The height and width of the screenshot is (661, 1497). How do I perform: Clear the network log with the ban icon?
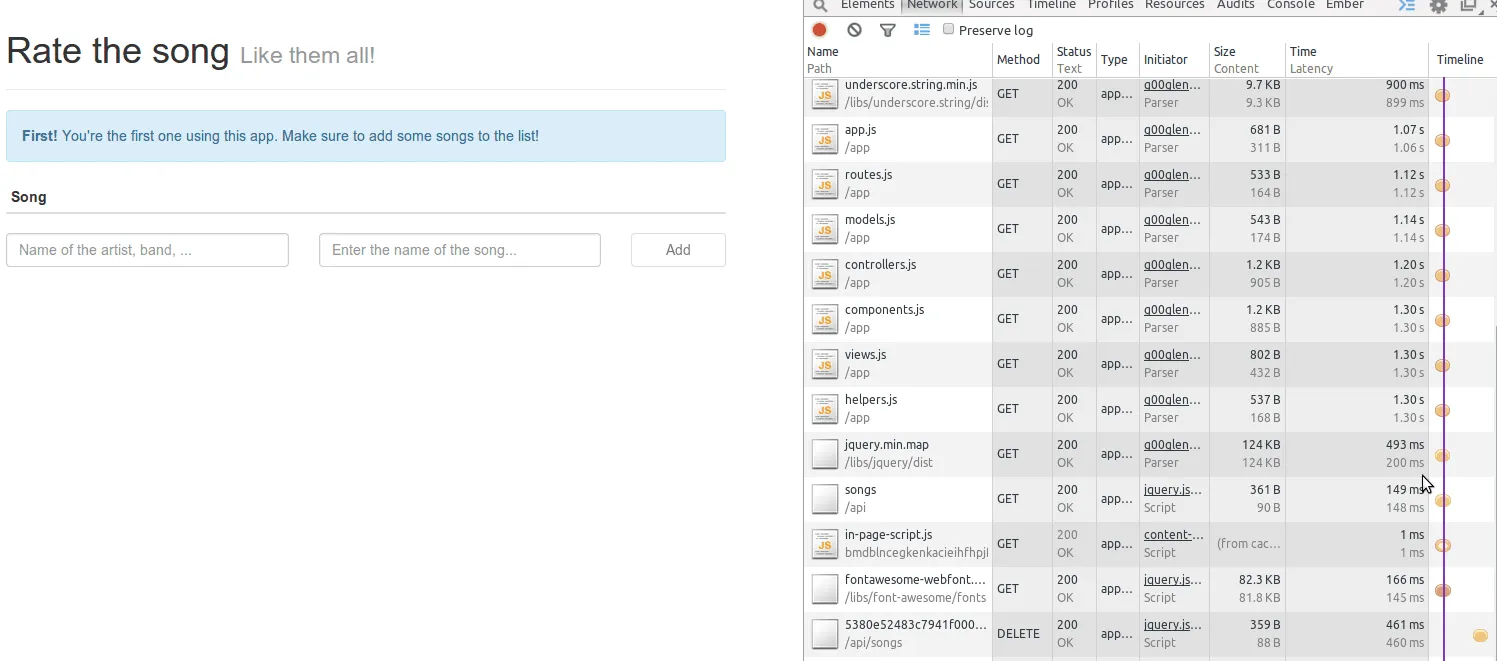click(x=854, y=30)
